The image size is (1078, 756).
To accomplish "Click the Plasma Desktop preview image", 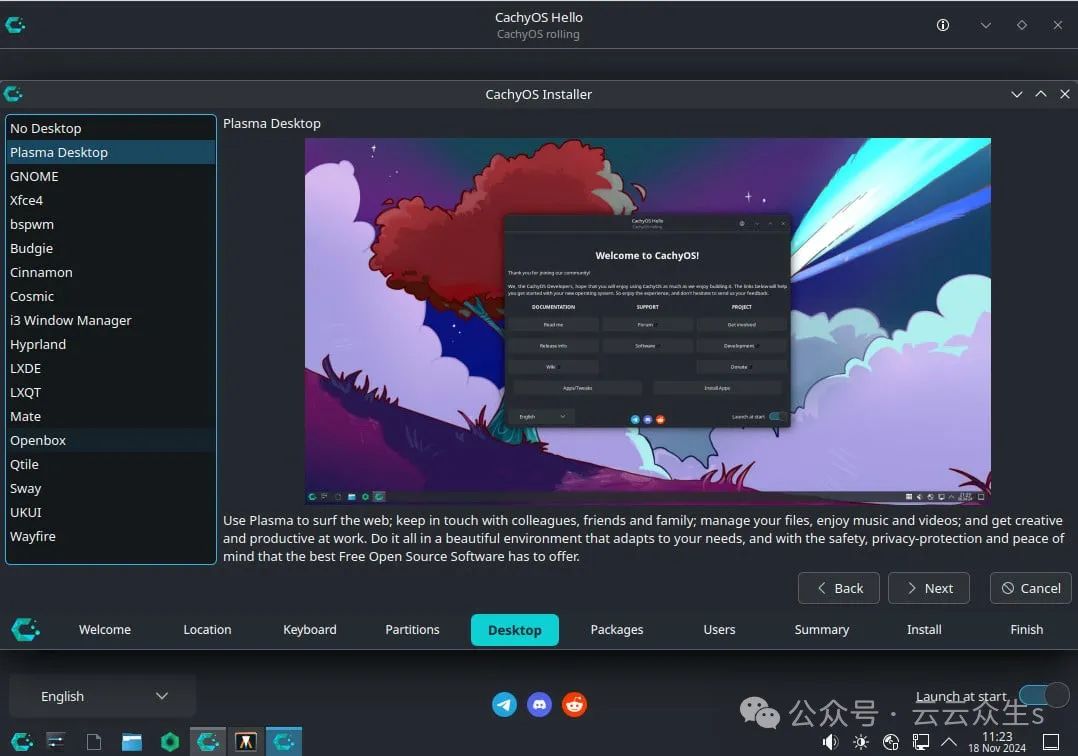I will pos(648,321).
